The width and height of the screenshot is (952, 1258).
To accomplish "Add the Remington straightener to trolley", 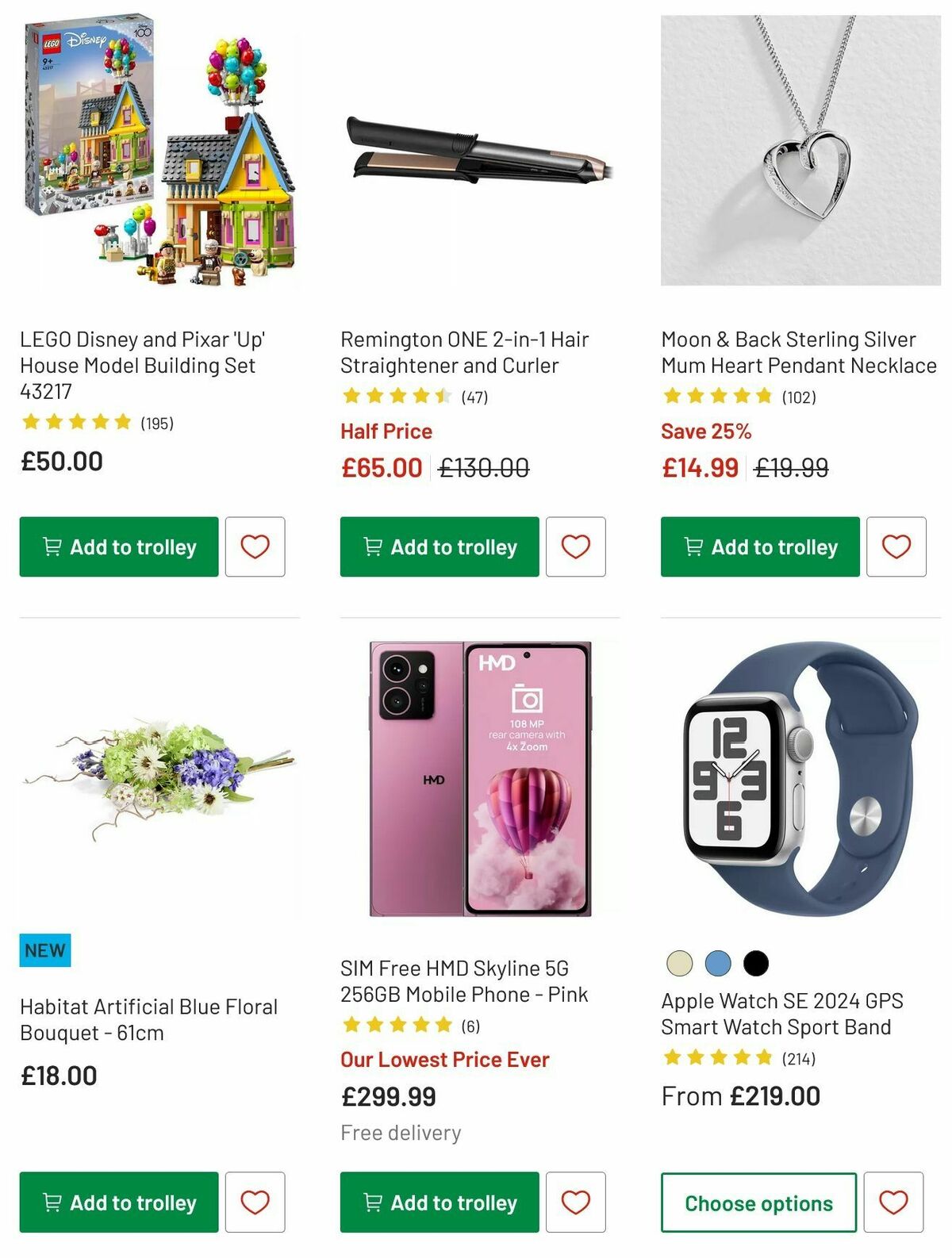I will tap(439, 547).
